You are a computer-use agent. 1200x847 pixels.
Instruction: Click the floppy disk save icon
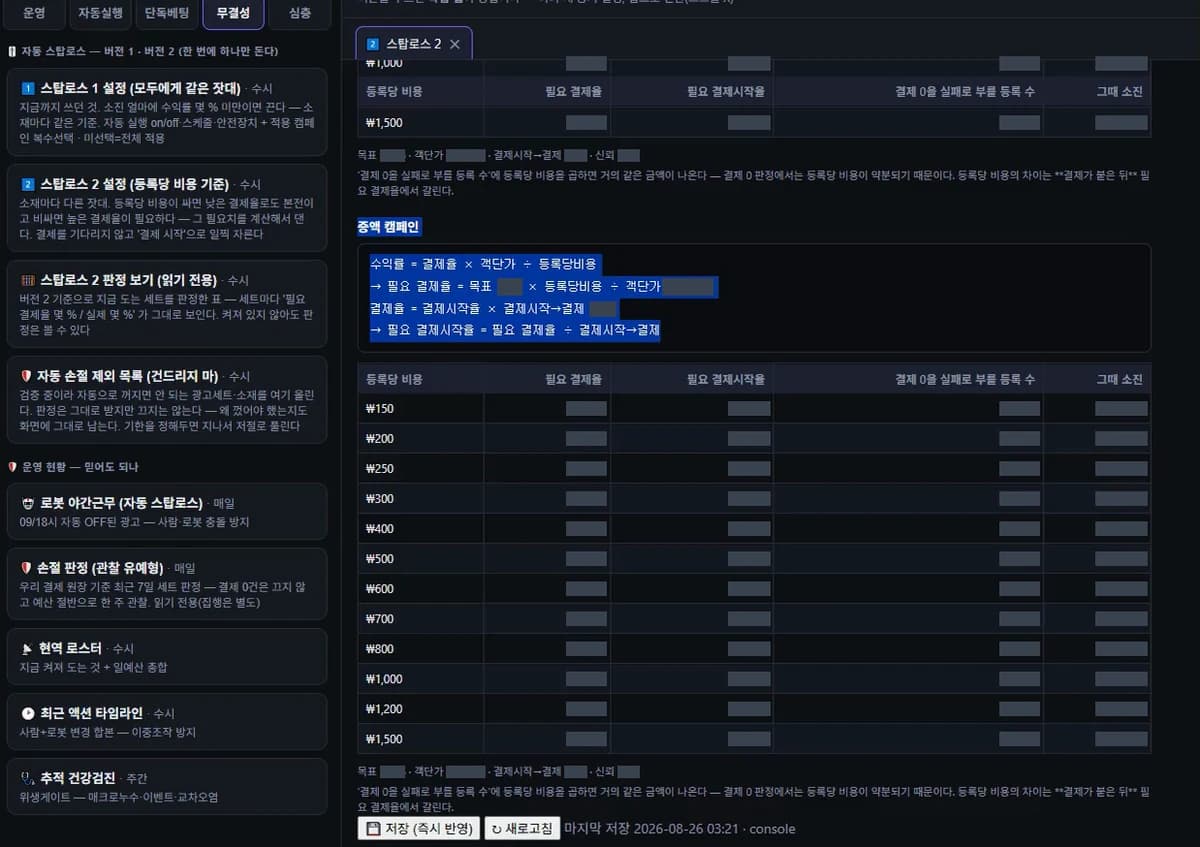(372, 829)
